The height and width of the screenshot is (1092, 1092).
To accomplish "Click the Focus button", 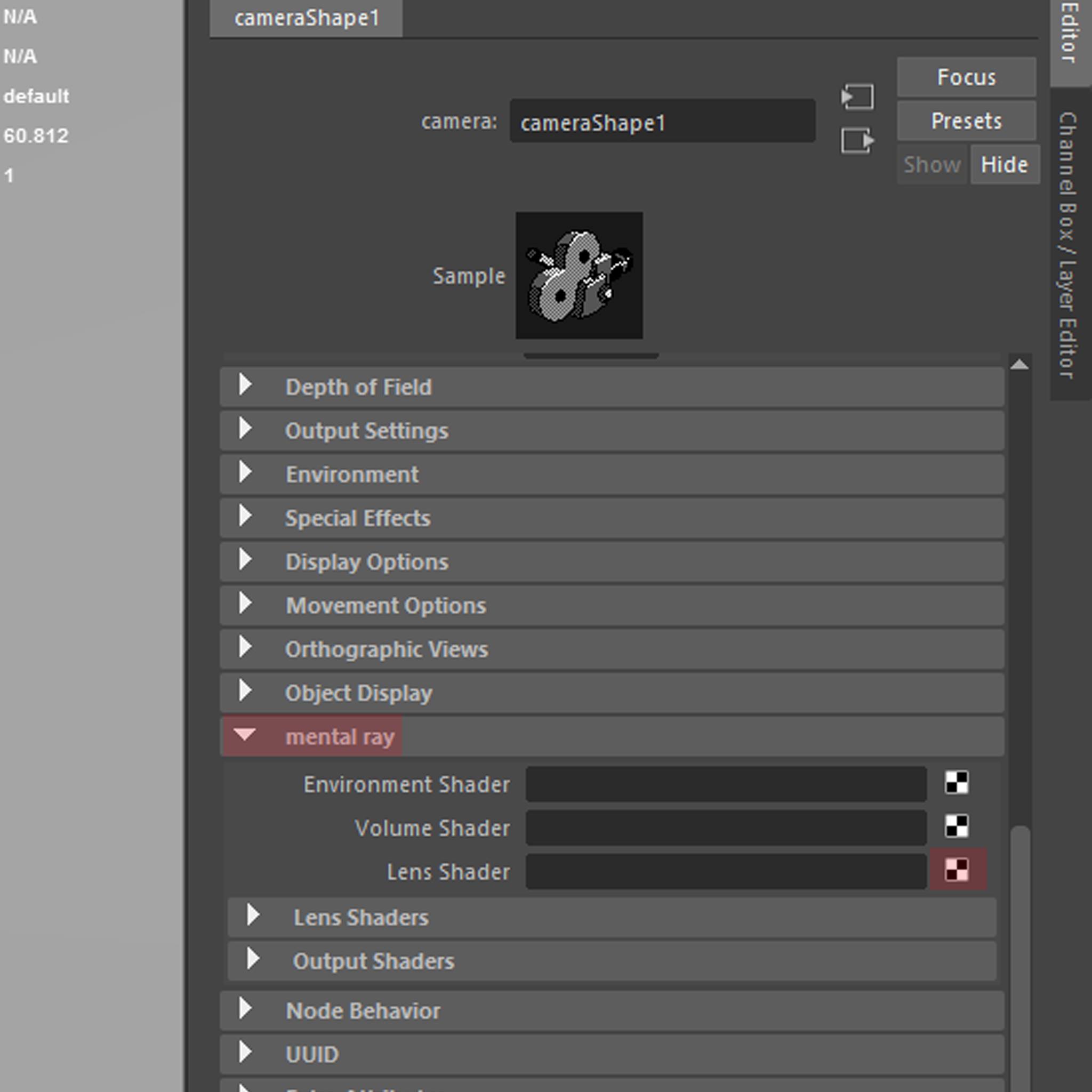I will pyautogui.click(x=966, y=77).
